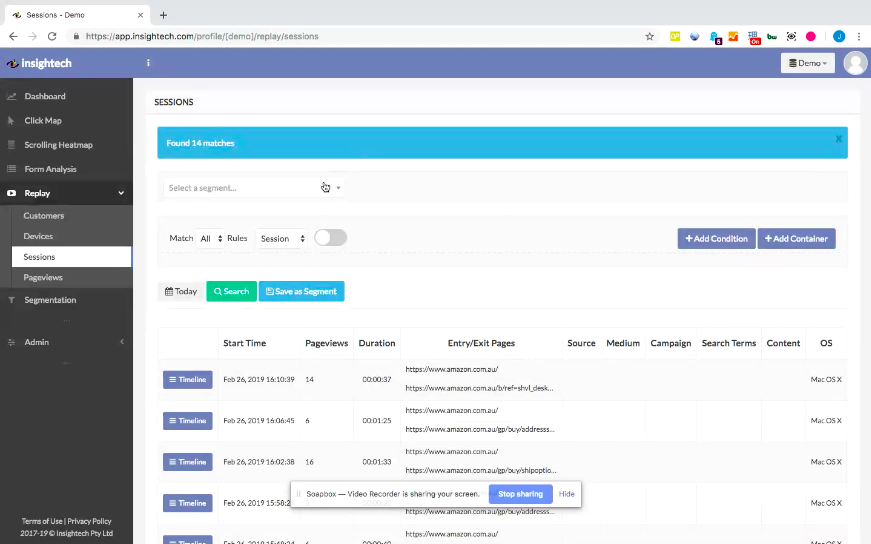This screenshot has height=544, width=871.
Task: Collapse the Replay menu section
Action: point(66,193)
